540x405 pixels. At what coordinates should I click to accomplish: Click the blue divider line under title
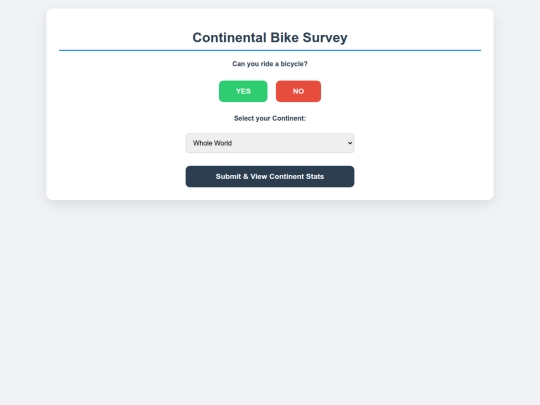click(x=270, y=50)
